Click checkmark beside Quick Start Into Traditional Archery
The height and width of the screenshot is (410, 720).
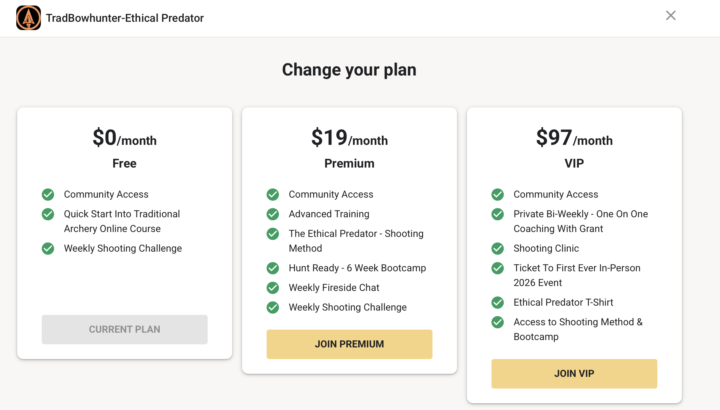pos(48,214)
